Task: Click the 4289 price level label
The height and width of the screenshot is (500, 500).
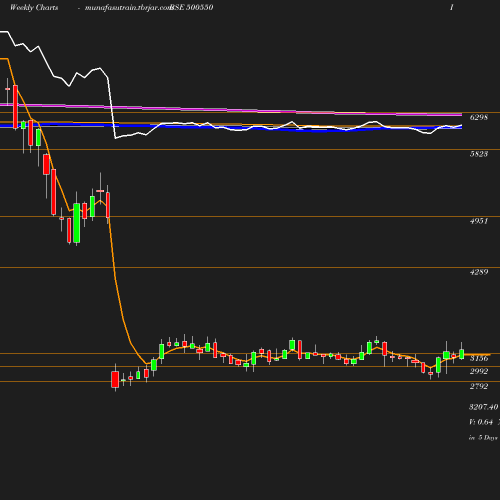Action: coord(479,272)
